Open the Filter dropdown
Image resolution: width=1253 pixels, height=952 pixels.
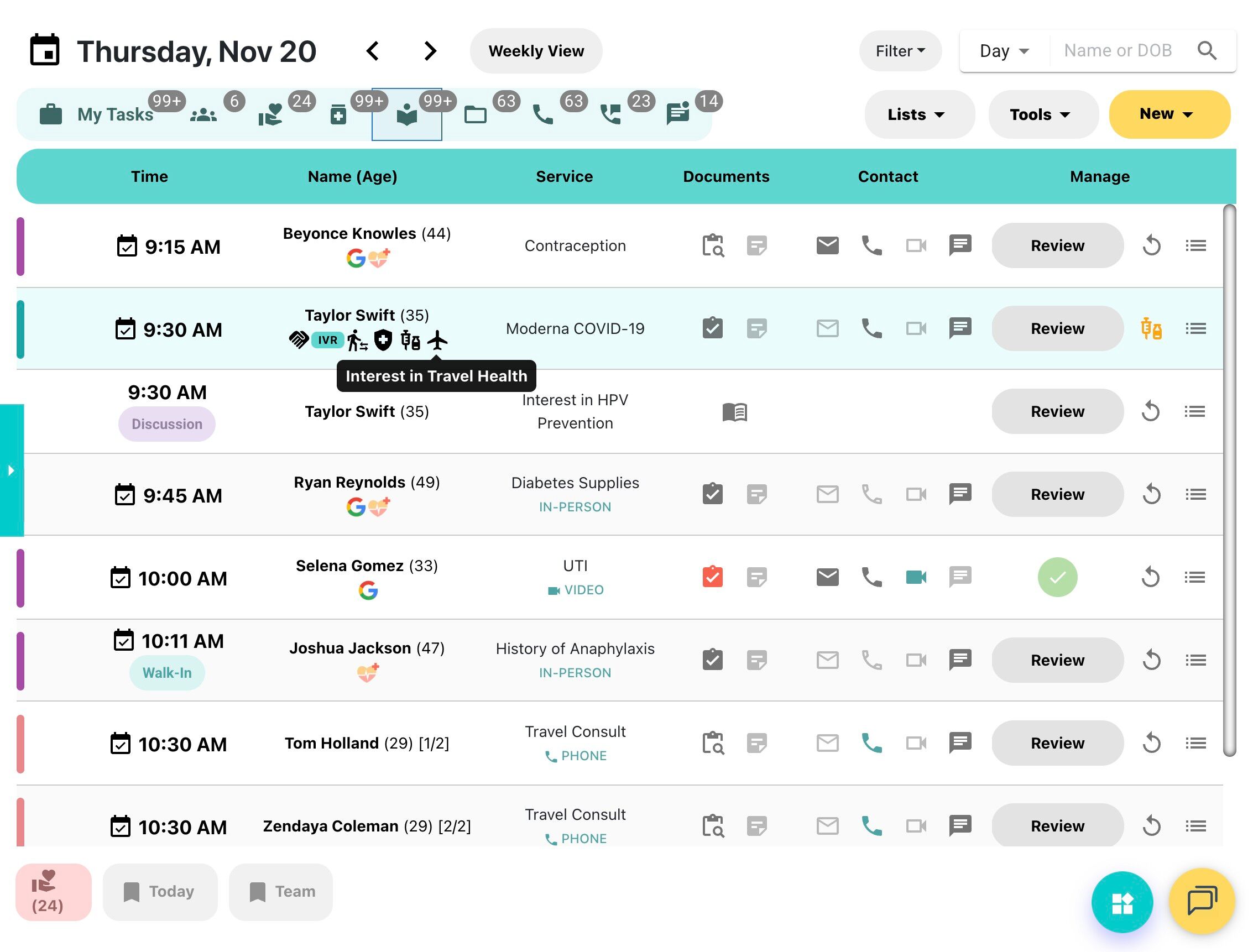click(899, 51)
